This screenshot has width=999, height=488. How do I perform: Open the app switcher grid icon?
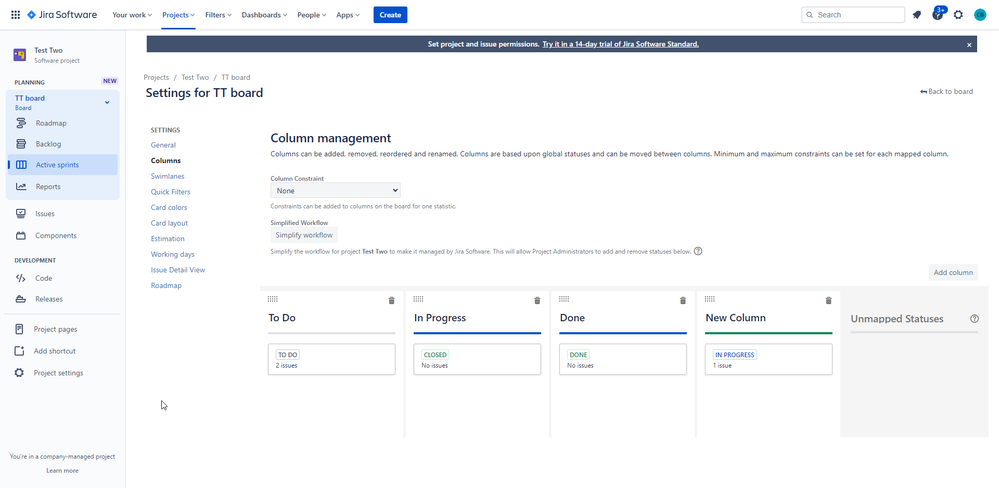pos(15,15)
